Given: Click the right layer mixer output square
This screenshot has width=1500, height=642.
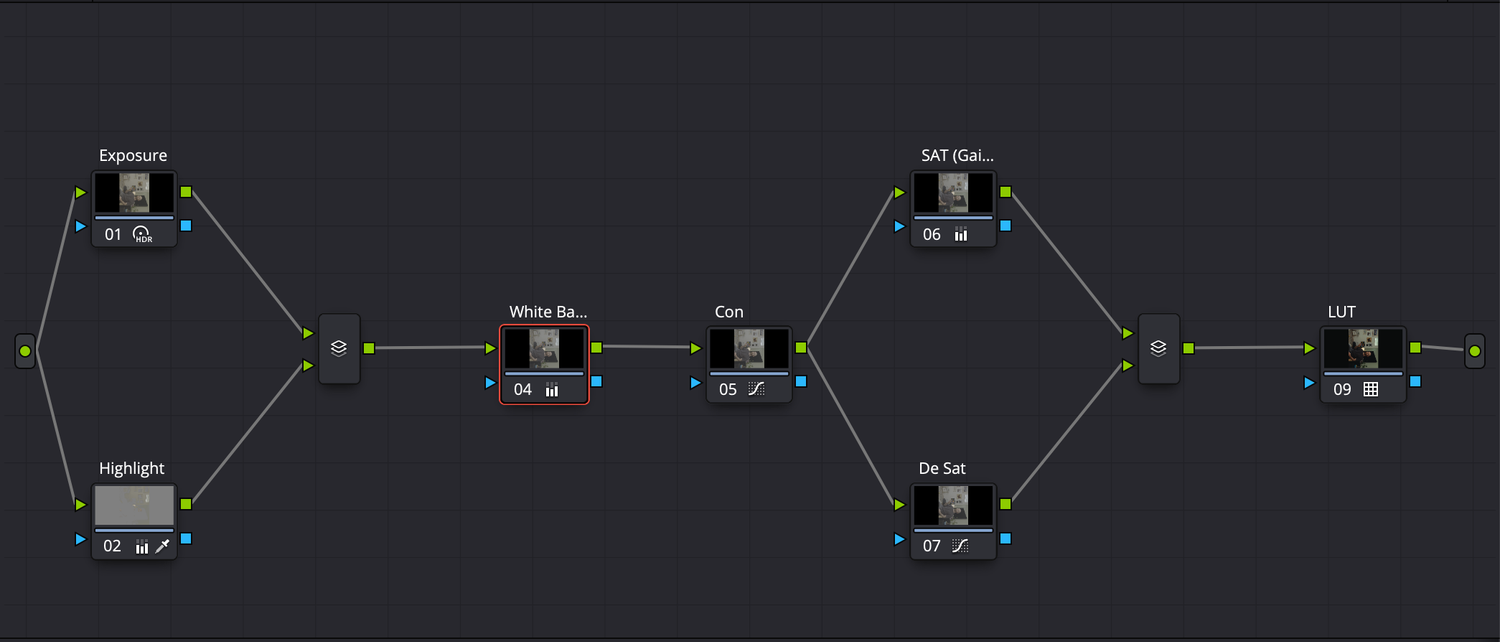Looking at the screenshot, I should tap(1189, 348).
